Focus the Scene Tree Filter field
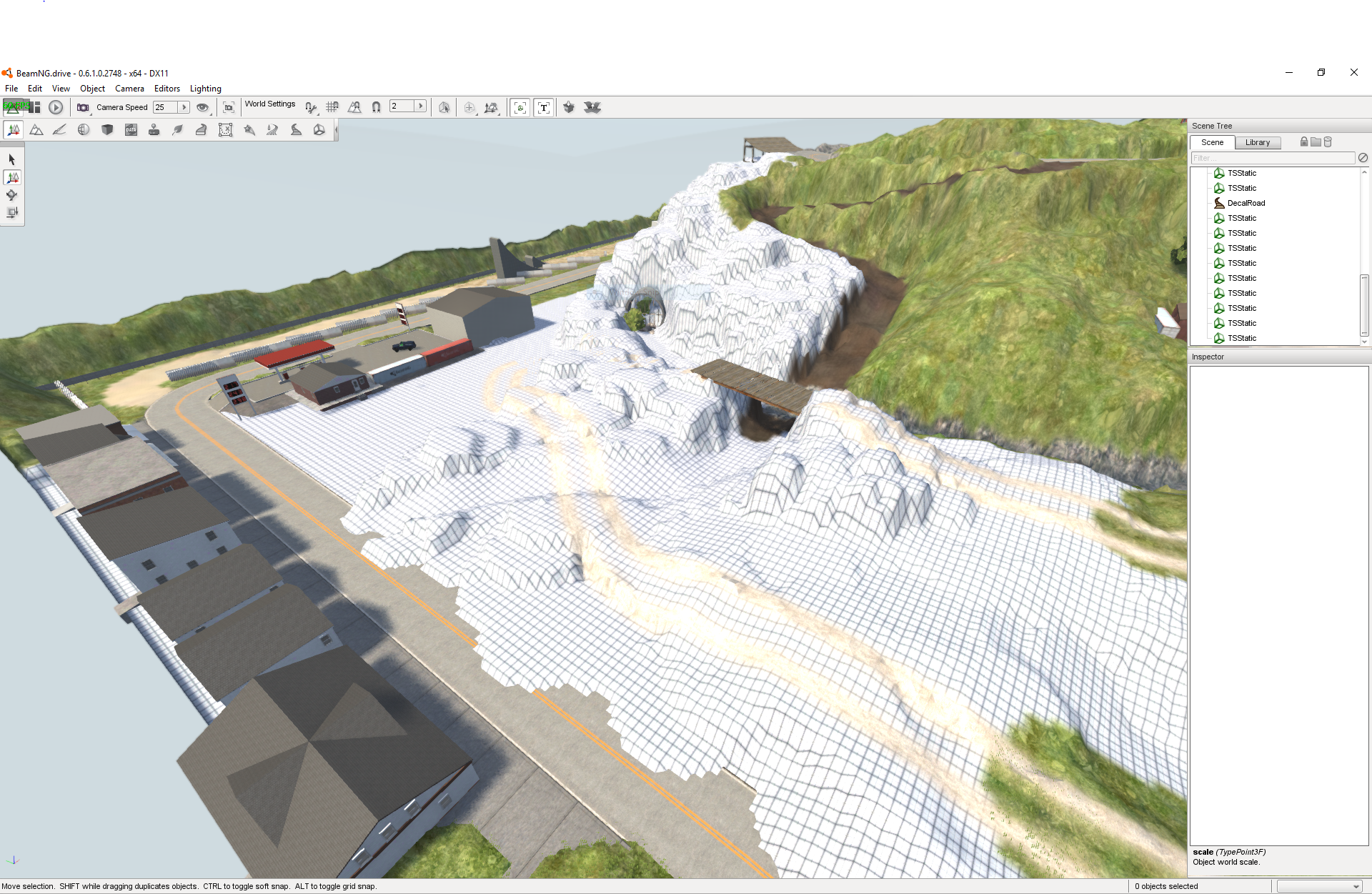The width and height of the screenshot is (1372, 894). [x=1273, y=158]
